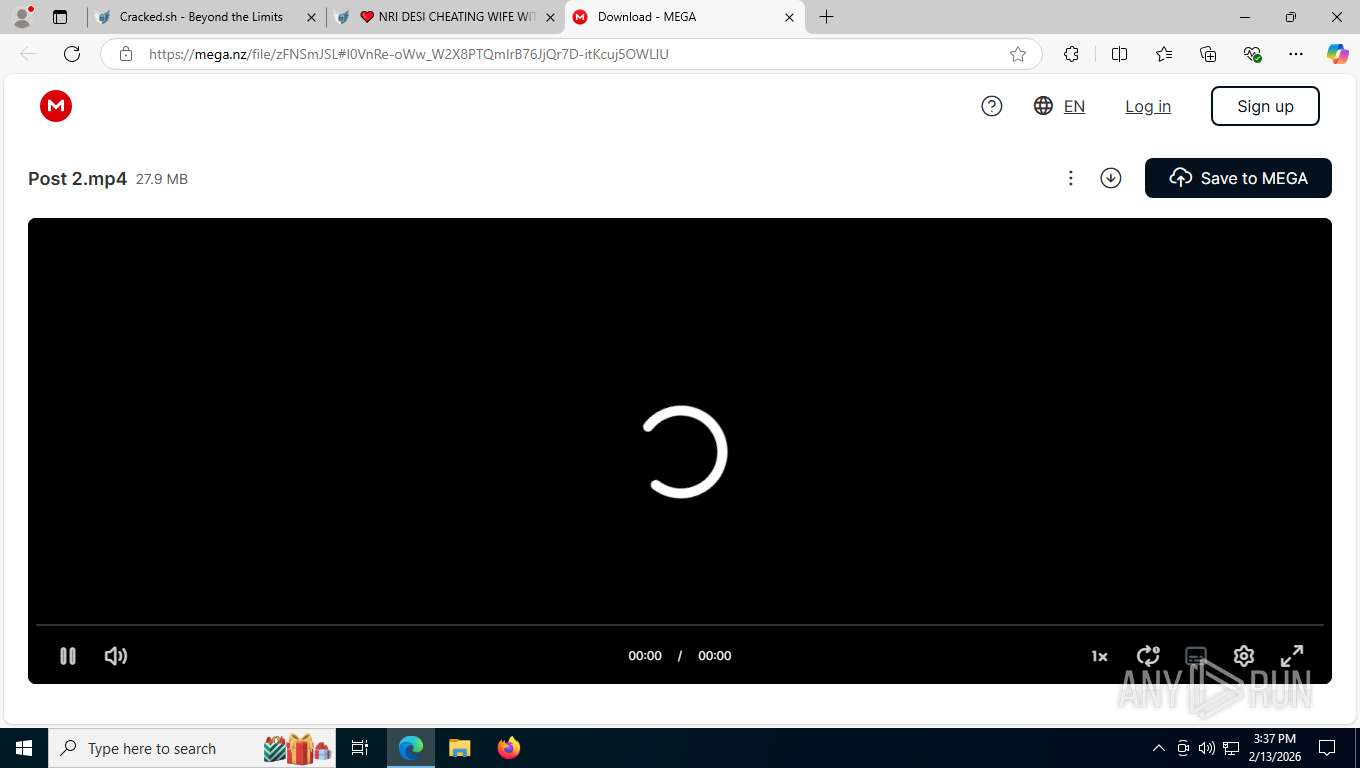Change the 1x playback speed
The image size is (1360, 768).
click(1099, 656)
